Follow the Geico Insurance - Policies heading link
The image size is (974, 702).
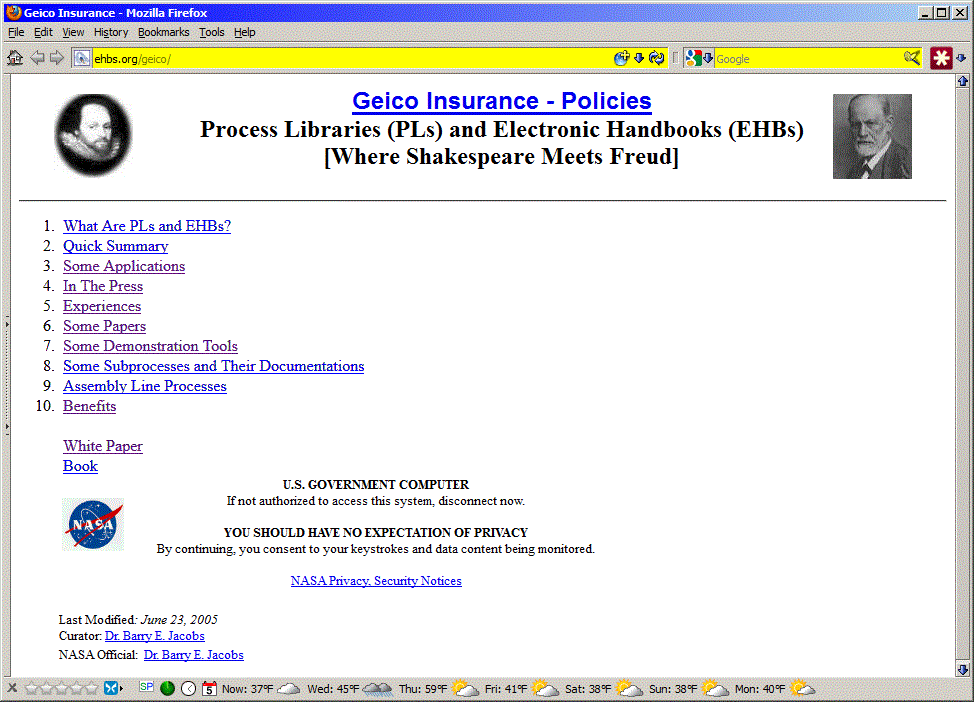pyautogui.click(x=502, y=101)
